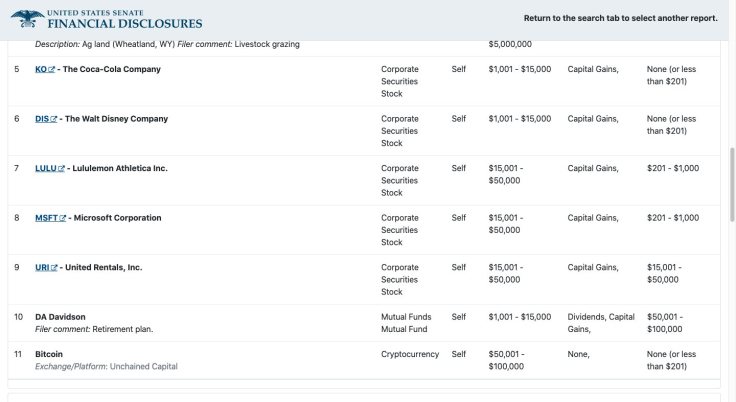Select 'Self' owner in LULU row
This screenshot has width=736, height=402.
click(459, 168)
